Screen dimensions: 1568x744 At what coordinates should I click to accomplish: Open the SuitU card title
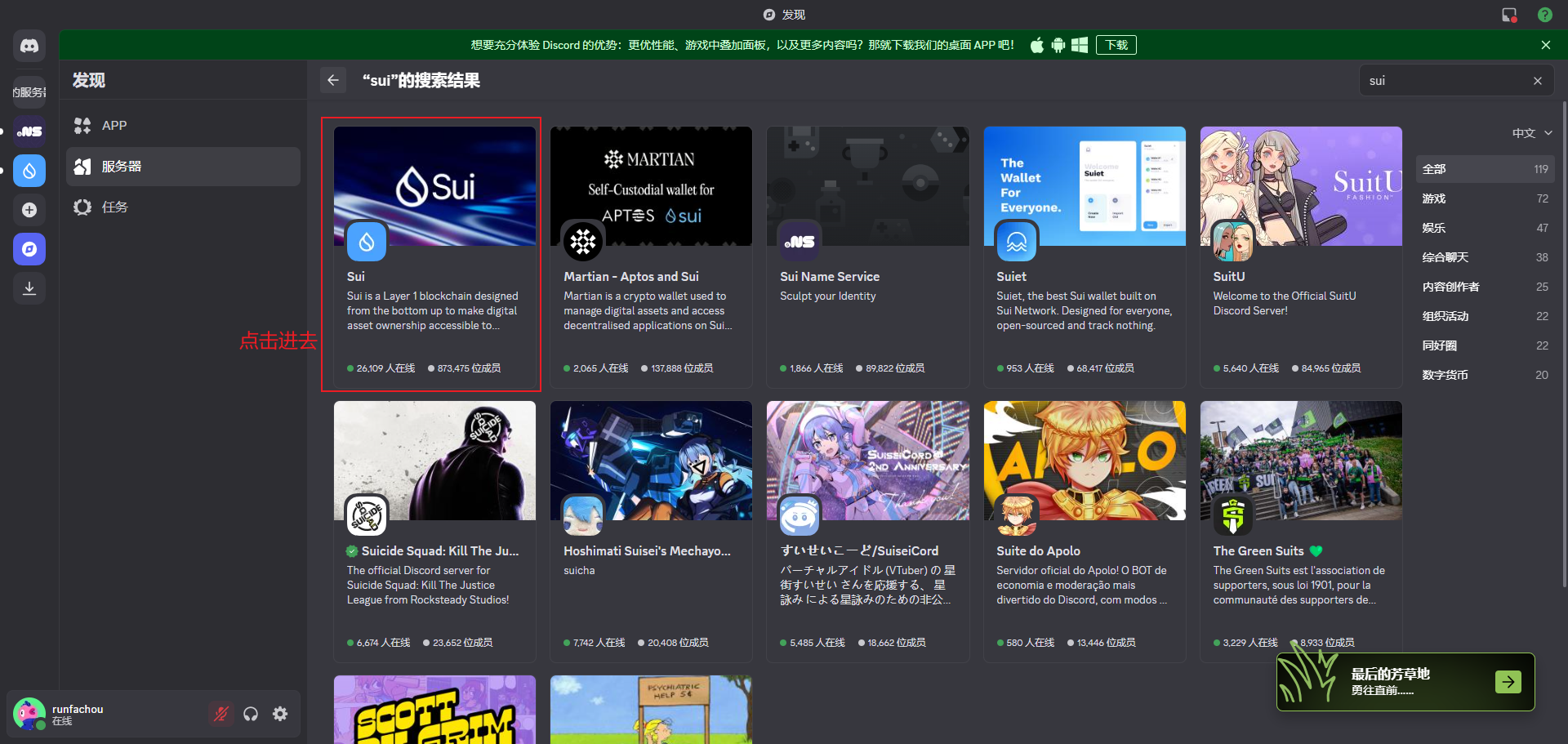click(1229, 277)
